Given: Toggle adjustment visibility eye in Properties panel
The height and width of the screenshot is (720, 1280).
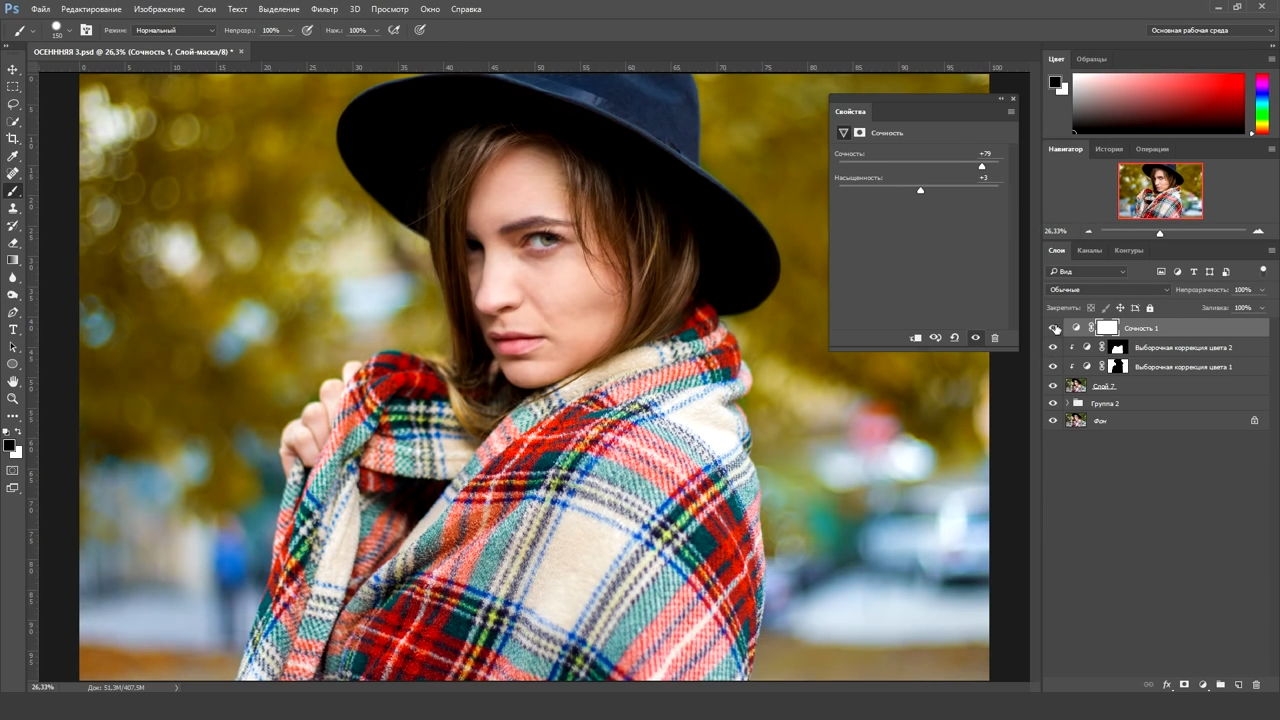Looking at the screenshot, I should click(x=975, y=338).
